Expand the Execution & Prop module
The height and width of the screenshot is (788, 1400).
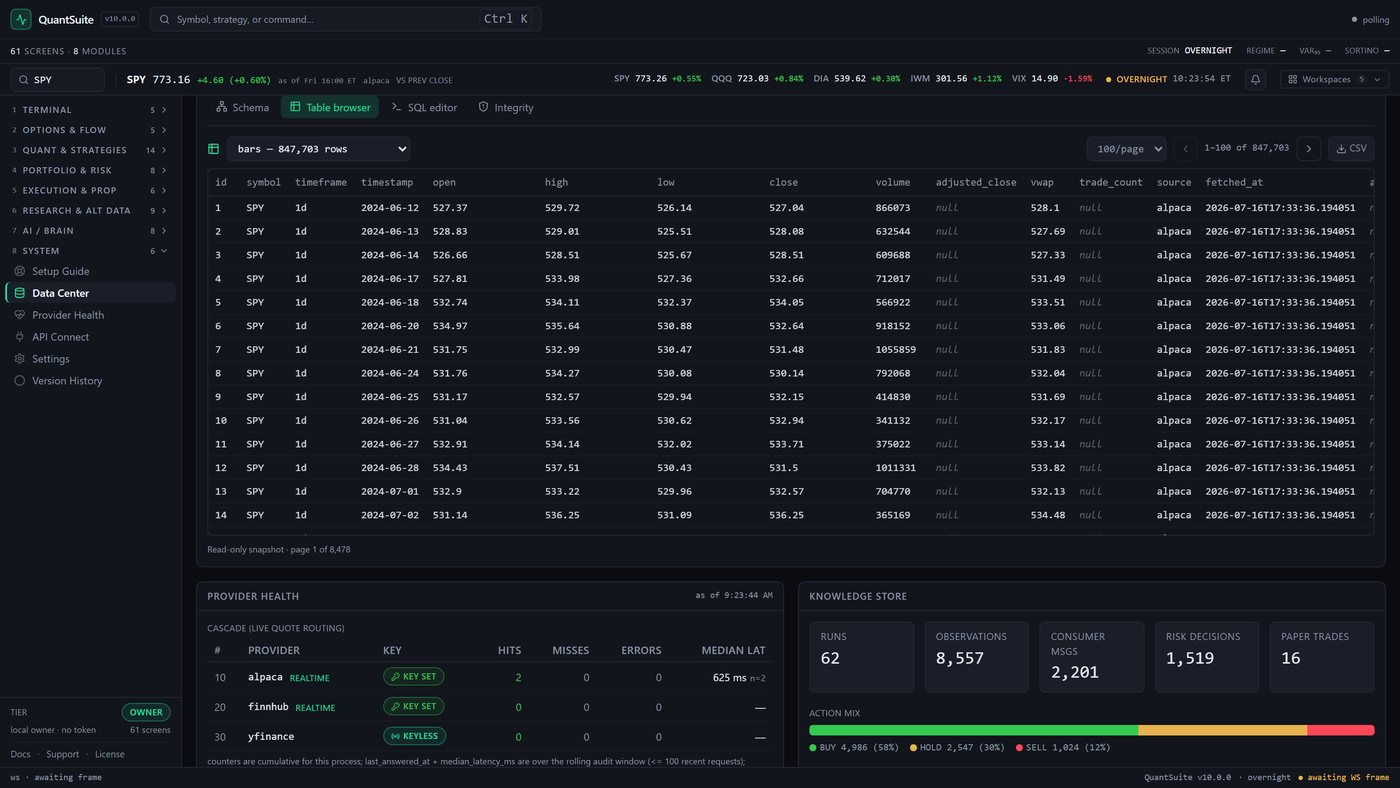pos(89,190)
